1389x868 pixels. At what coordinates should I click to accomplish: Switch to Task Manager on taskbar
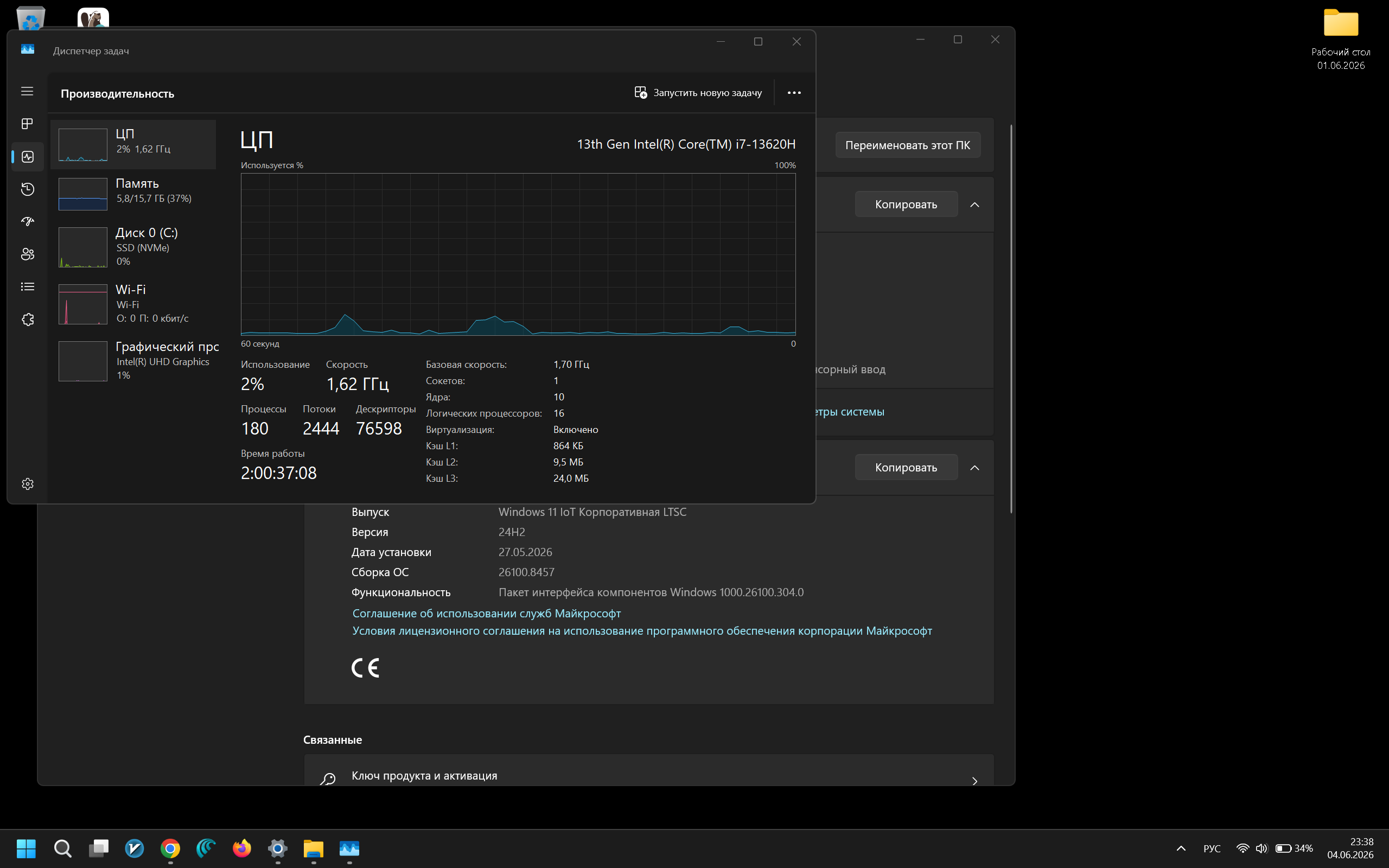pyautogui.click(x=349, y=848)
